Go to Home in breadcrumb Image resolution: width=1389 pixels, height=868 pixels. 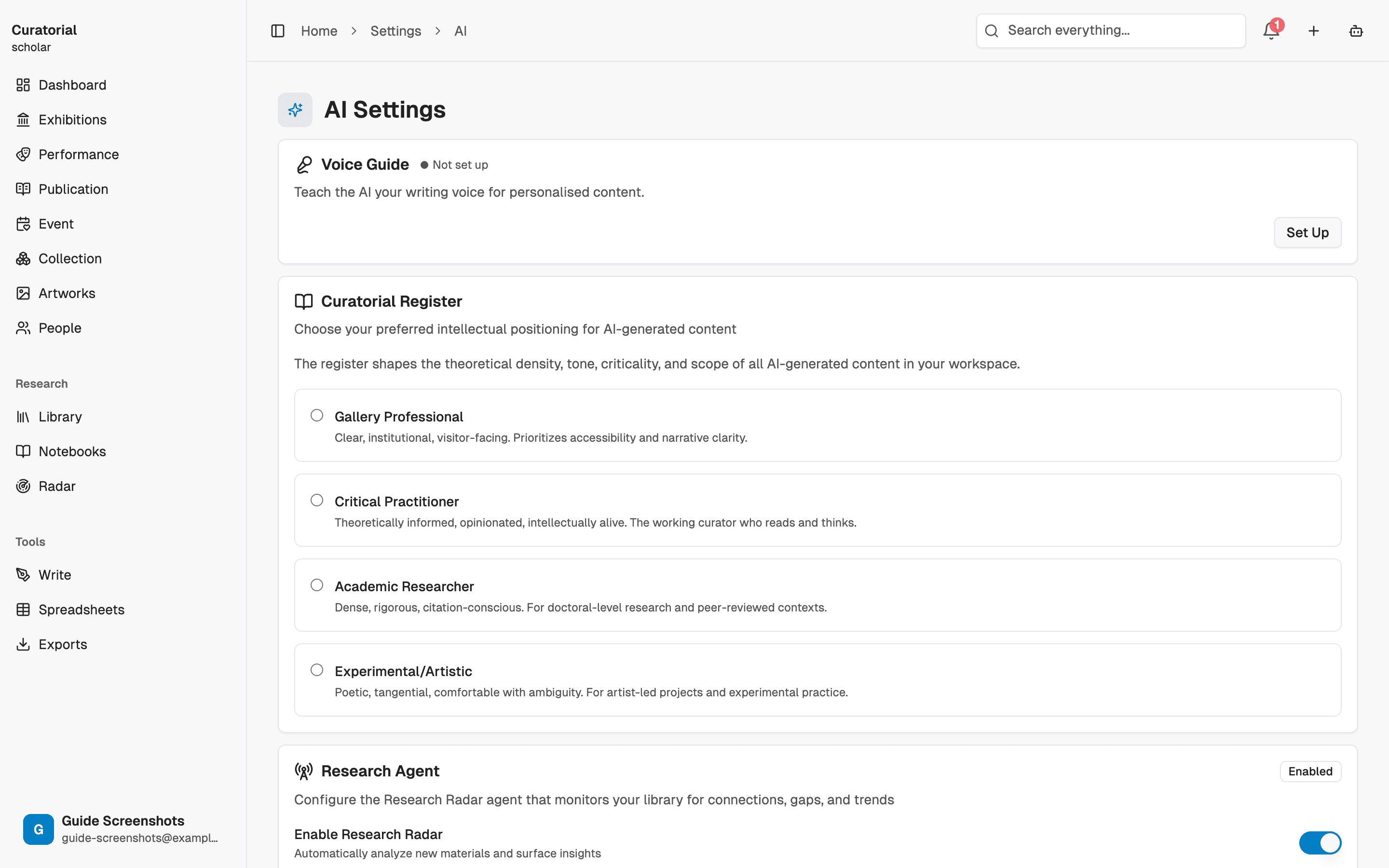tap(319, 31)
